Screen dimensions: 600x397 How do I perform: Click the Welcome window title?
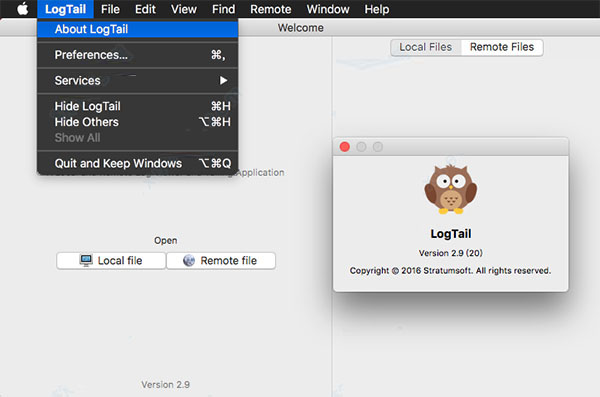(x=300, y=28)
